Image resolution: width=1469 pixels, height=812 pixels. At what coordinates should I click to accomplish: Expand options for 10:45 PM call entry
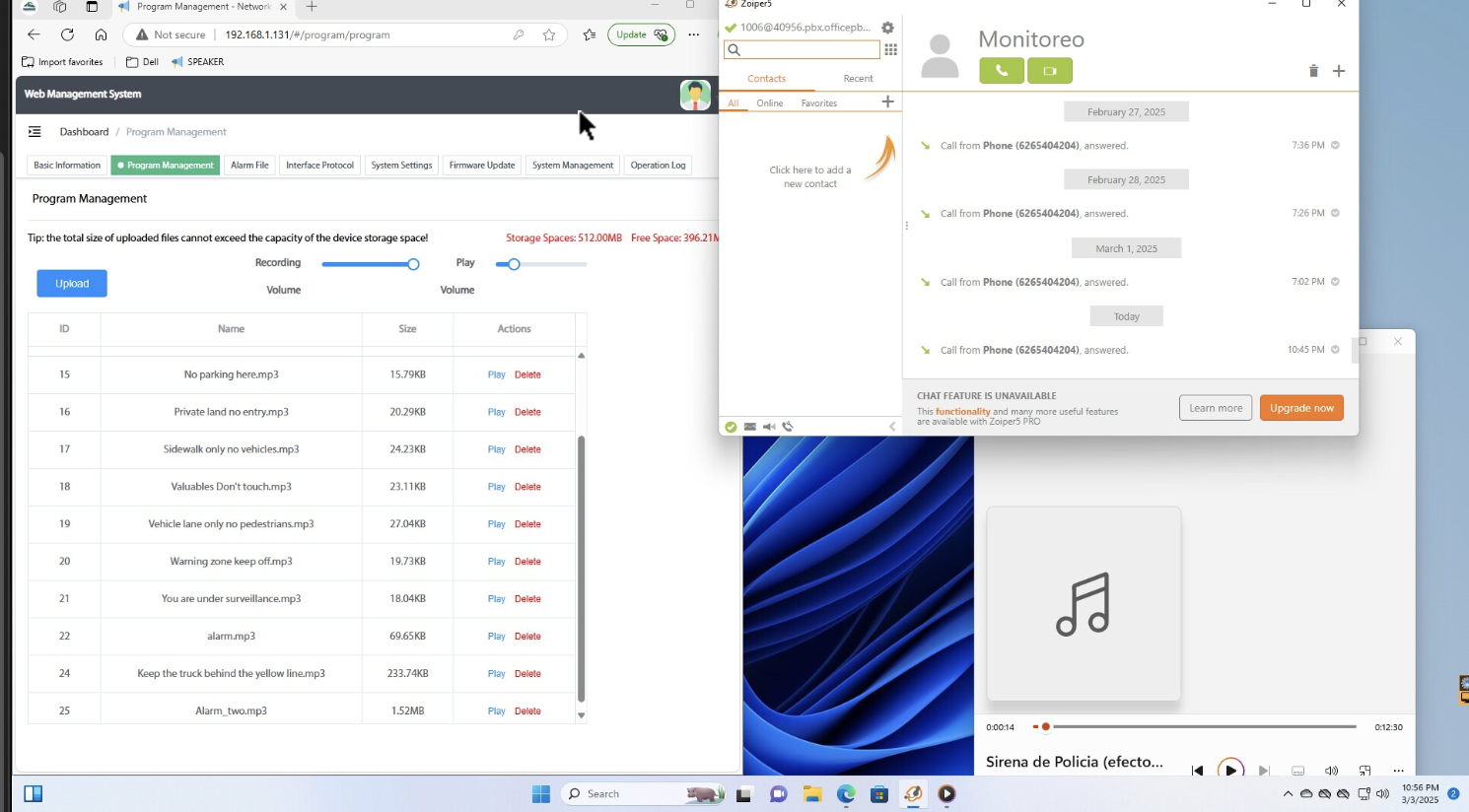point(1335,350)
